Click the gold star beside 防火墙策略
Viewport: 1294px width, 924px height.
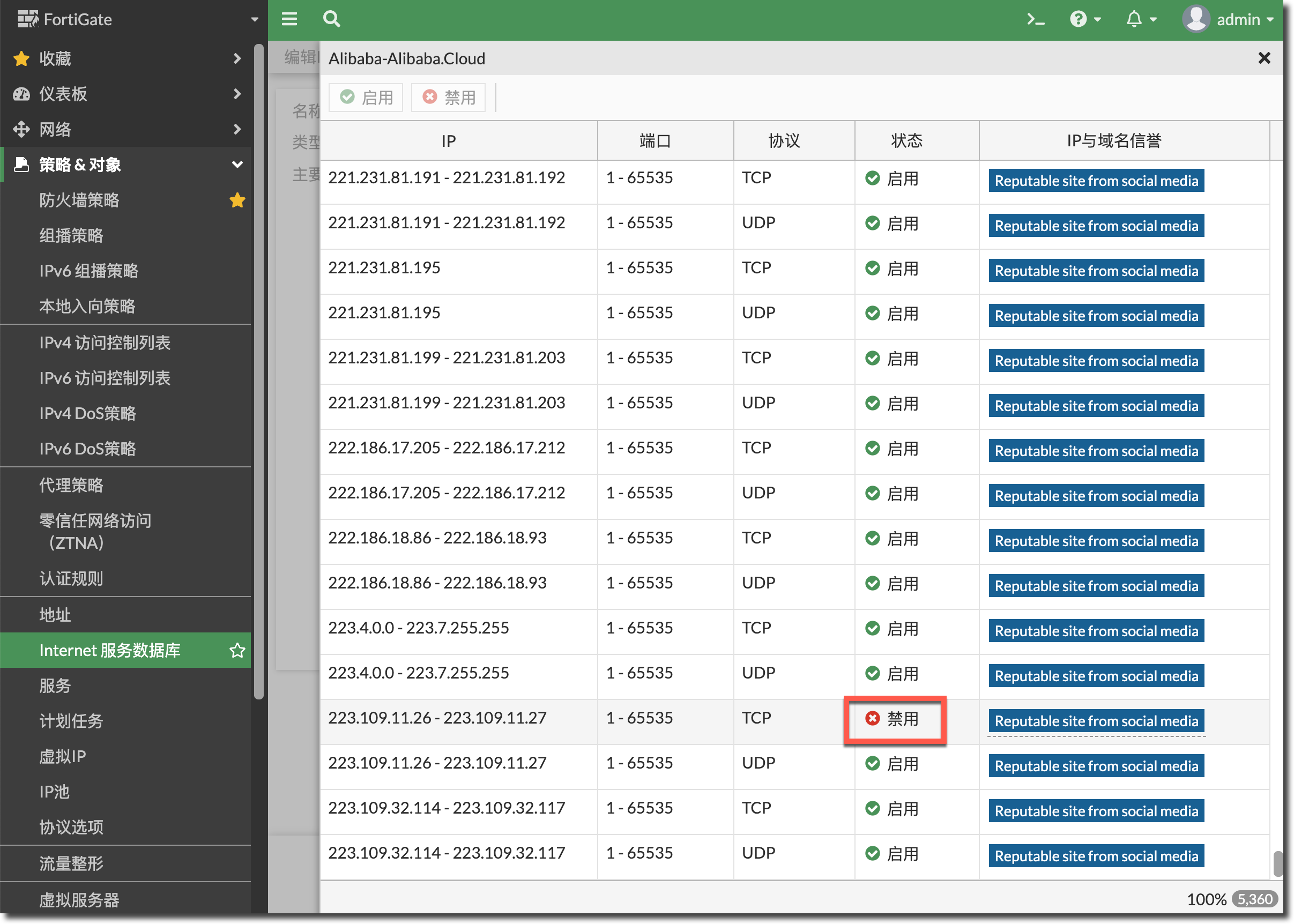pos(237,200)
